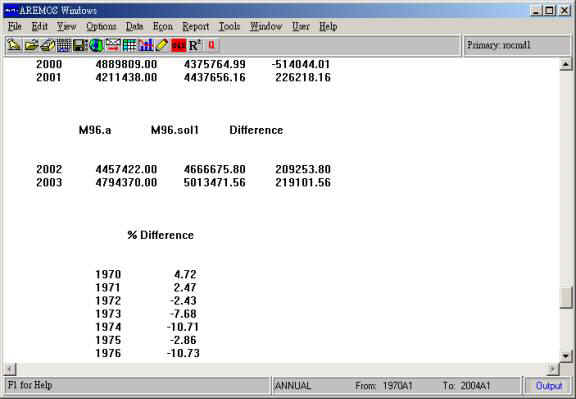This screenshot has height=399, width=576.
Task: Click the vertical scrollbar up arrow
Action: tap(565, 65)
